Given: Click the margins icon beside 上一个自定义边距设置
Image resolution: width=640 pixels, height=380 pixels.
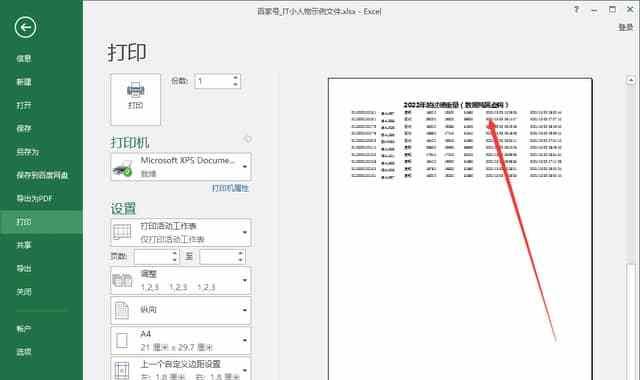Looking at the screenshot, I should [122, 370].
